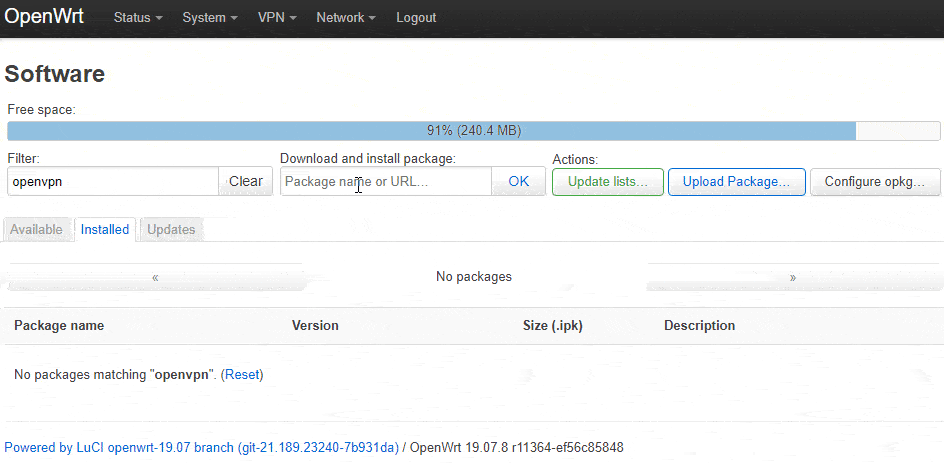Open the Updates tab
944x463 pixels.
point(171,229)
